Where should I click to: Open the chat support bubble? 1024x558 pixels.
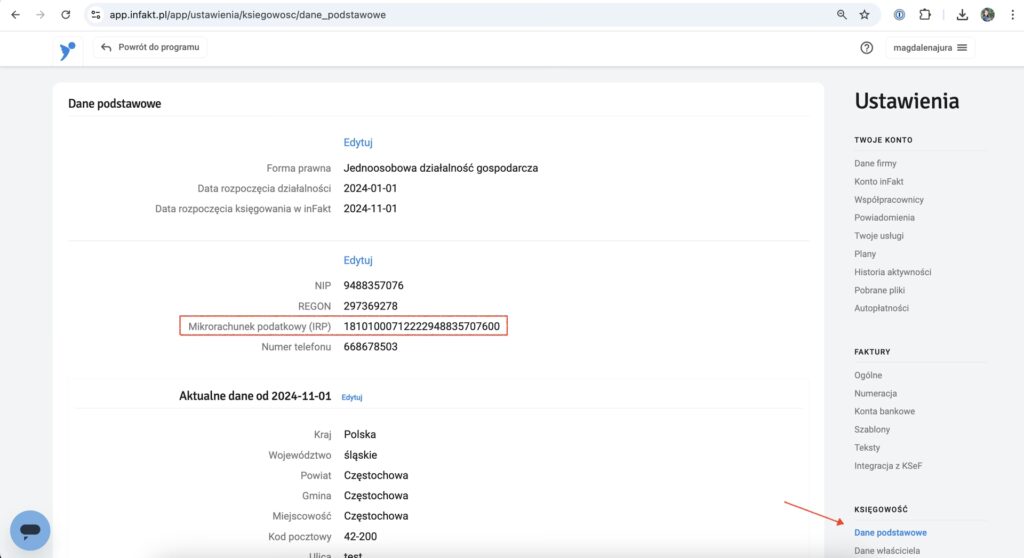coord(30,530)
